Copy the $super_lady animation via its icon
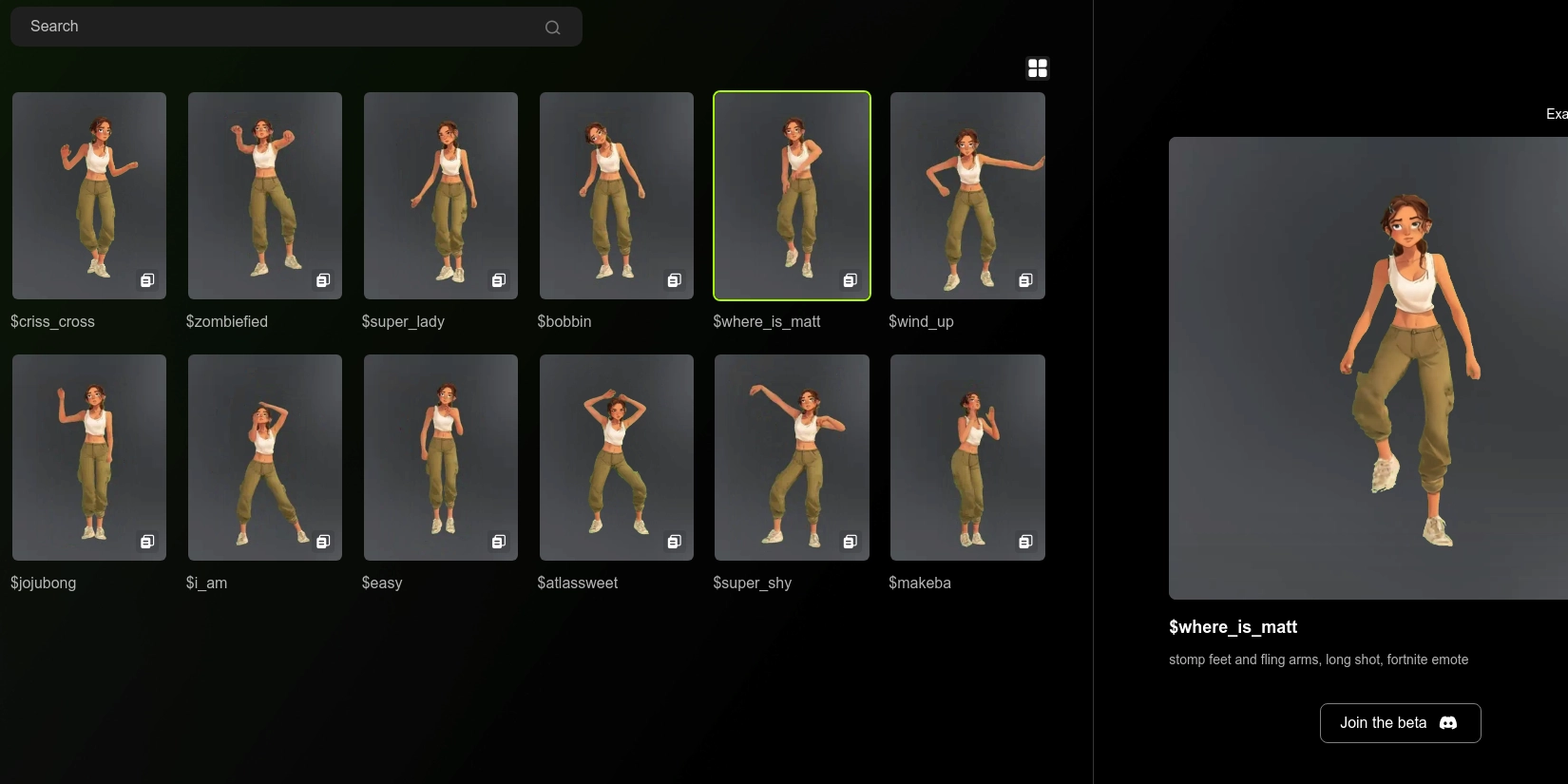The image size is (1568, 784). coord(499,280)
